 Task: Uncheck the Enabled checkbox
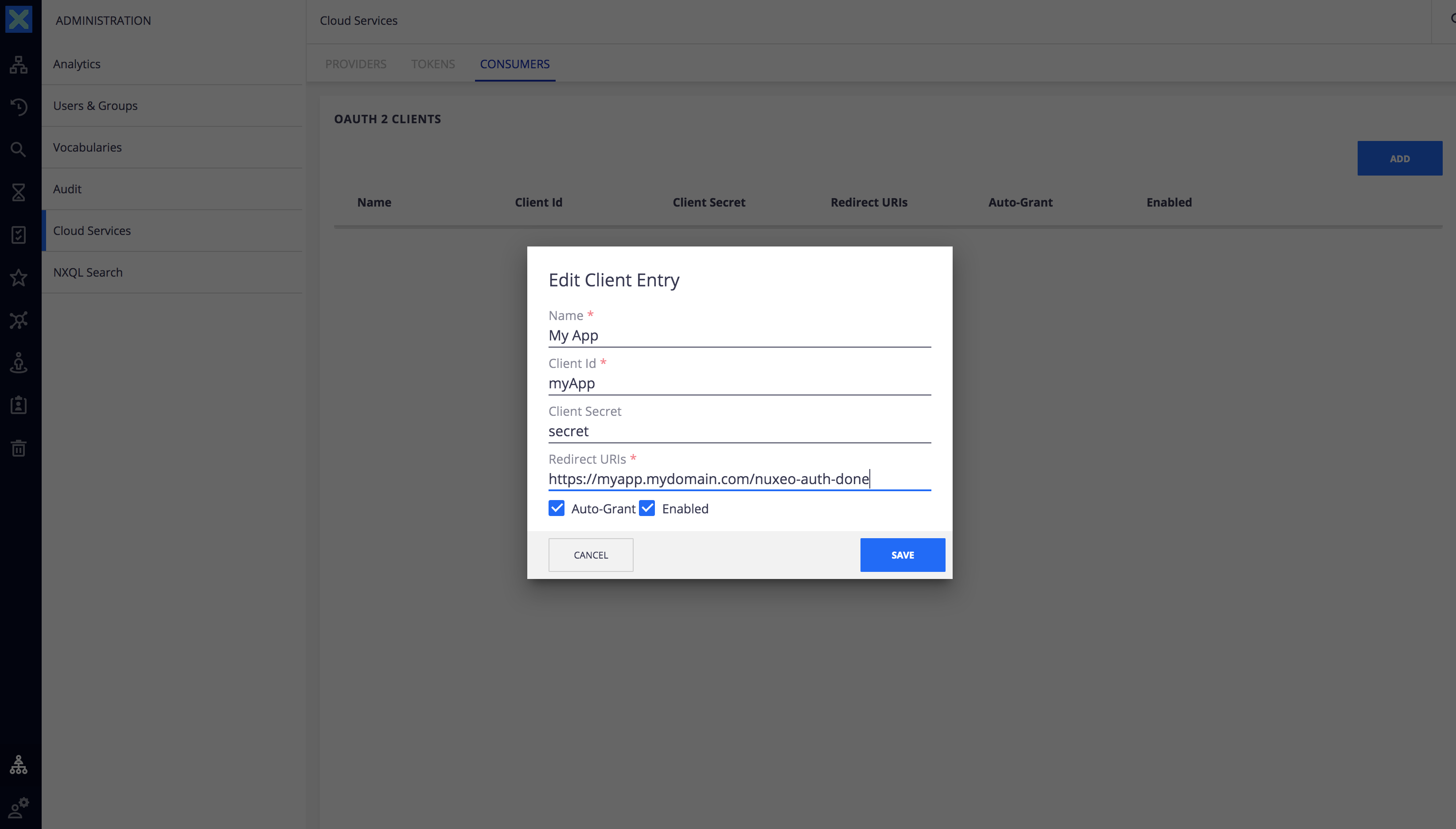(647, 508)
